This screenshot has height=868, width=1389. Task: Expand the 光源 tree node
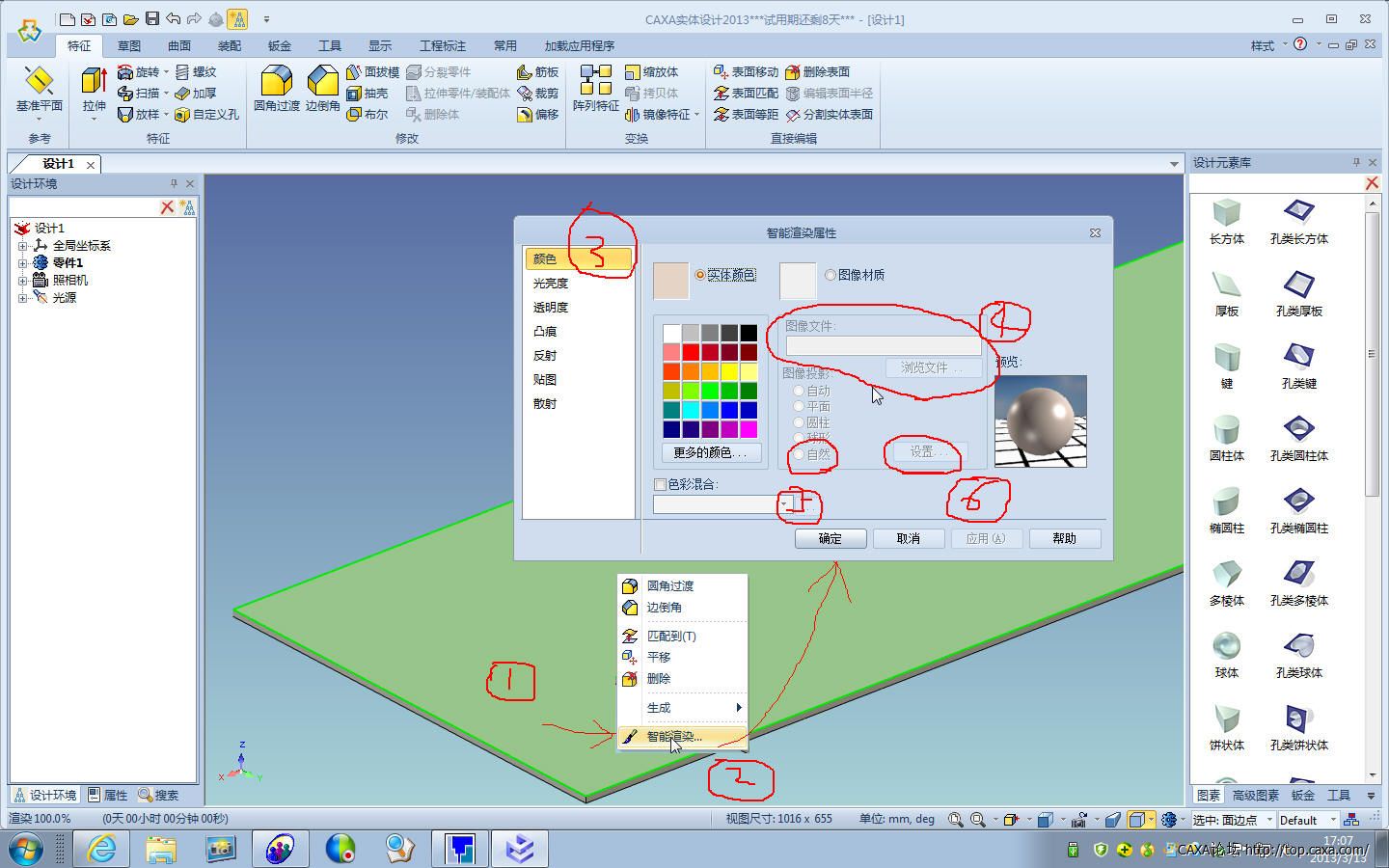(x=22, y=297)
